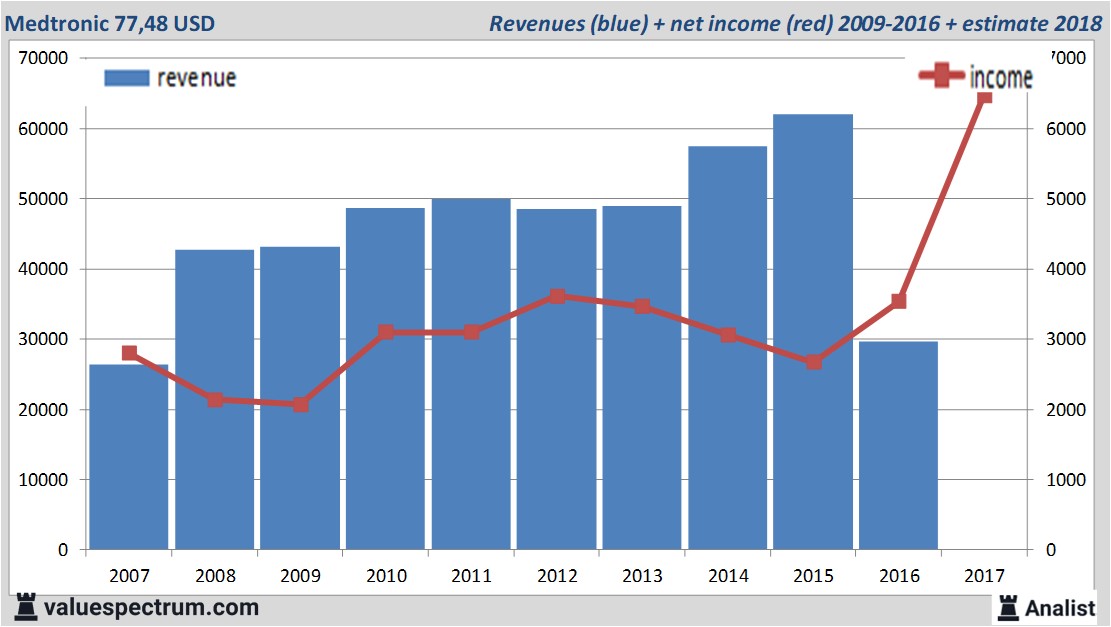Viewport: 1111px width, 627px height.
Task: Click the 30000 left axis value
Action: (43, 339)
